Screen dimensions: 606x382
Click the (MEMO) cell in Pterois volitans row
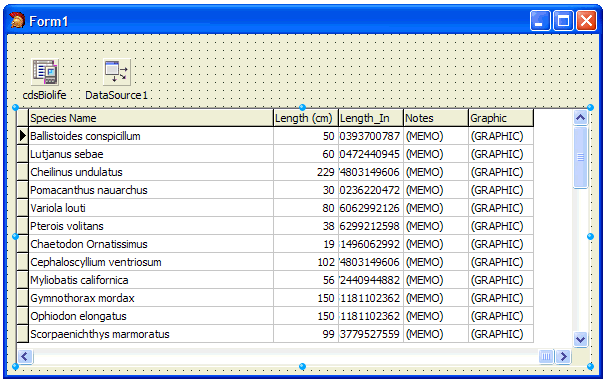click(x=436, y=226)
